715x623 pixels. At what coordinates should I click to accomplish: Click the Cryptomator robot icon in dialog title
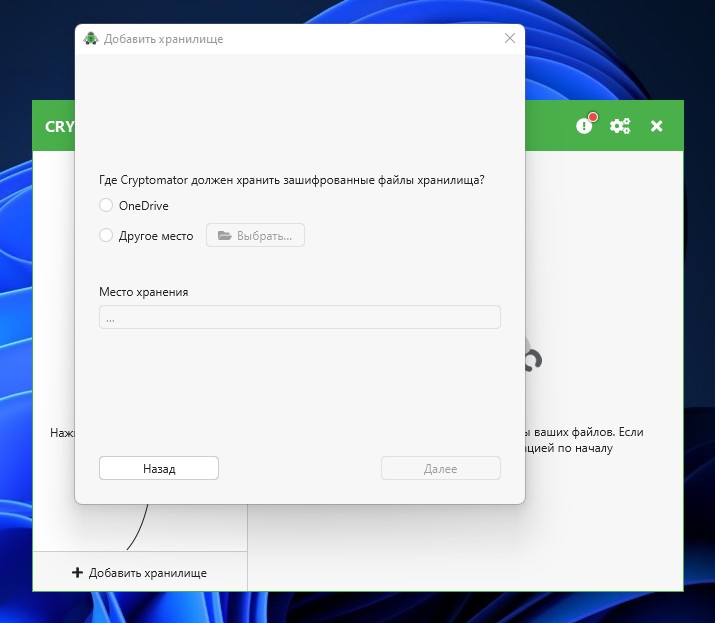tap(91, 38)
